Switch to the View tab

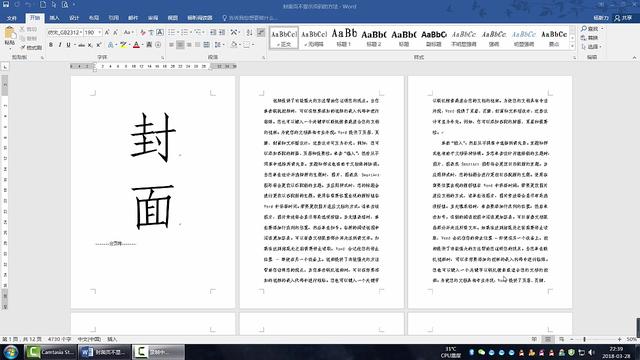173,18
